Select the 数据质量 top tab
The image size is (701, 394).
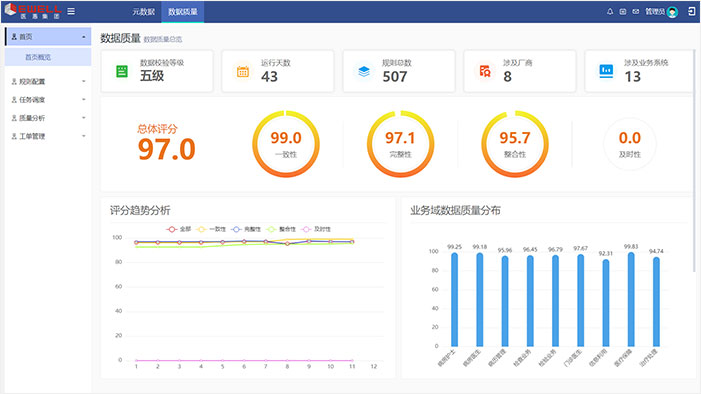(x=183, y=12)
